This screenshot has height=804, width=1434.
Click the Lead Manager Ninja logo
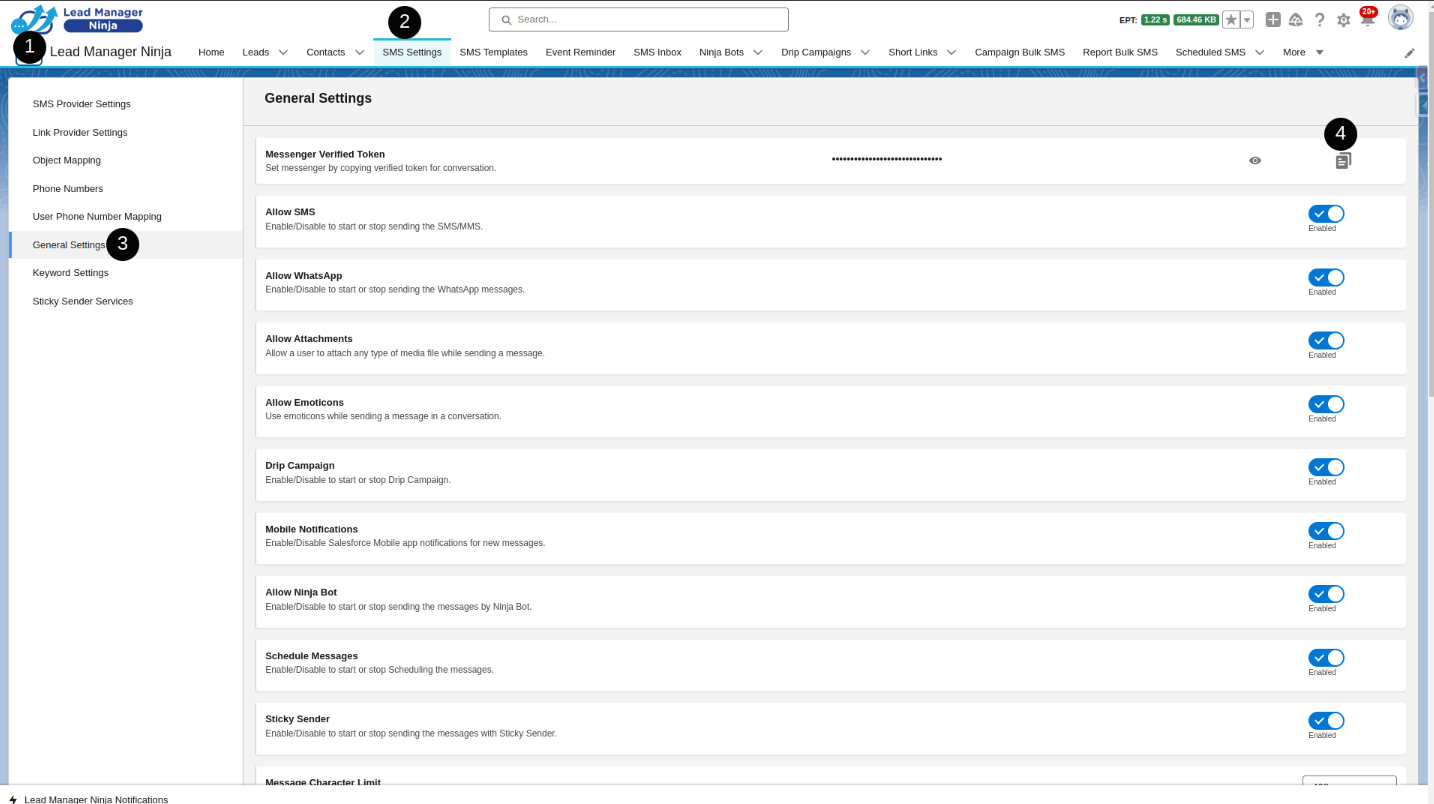[x=77, y=19]
